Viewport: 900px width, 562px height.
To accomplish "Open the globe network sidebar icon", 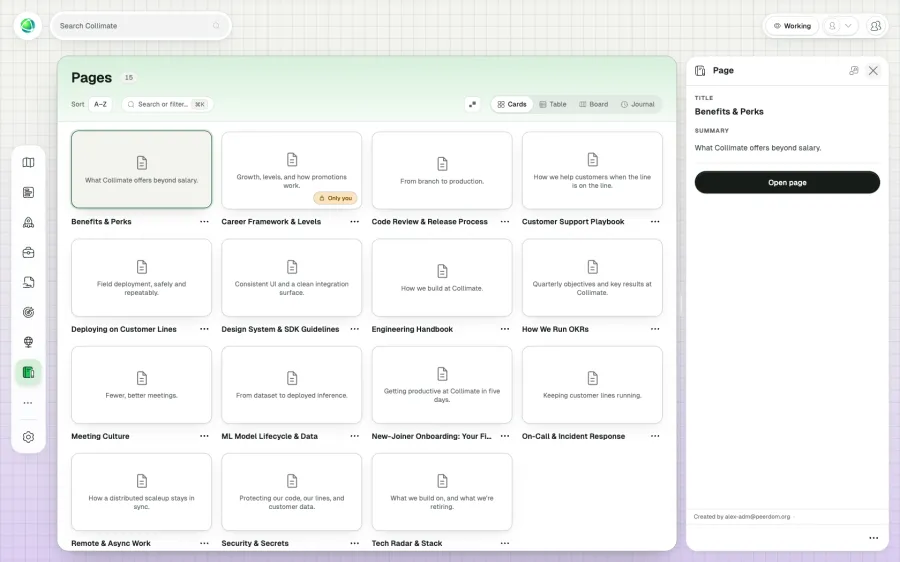I will click(x=28, y=342).
